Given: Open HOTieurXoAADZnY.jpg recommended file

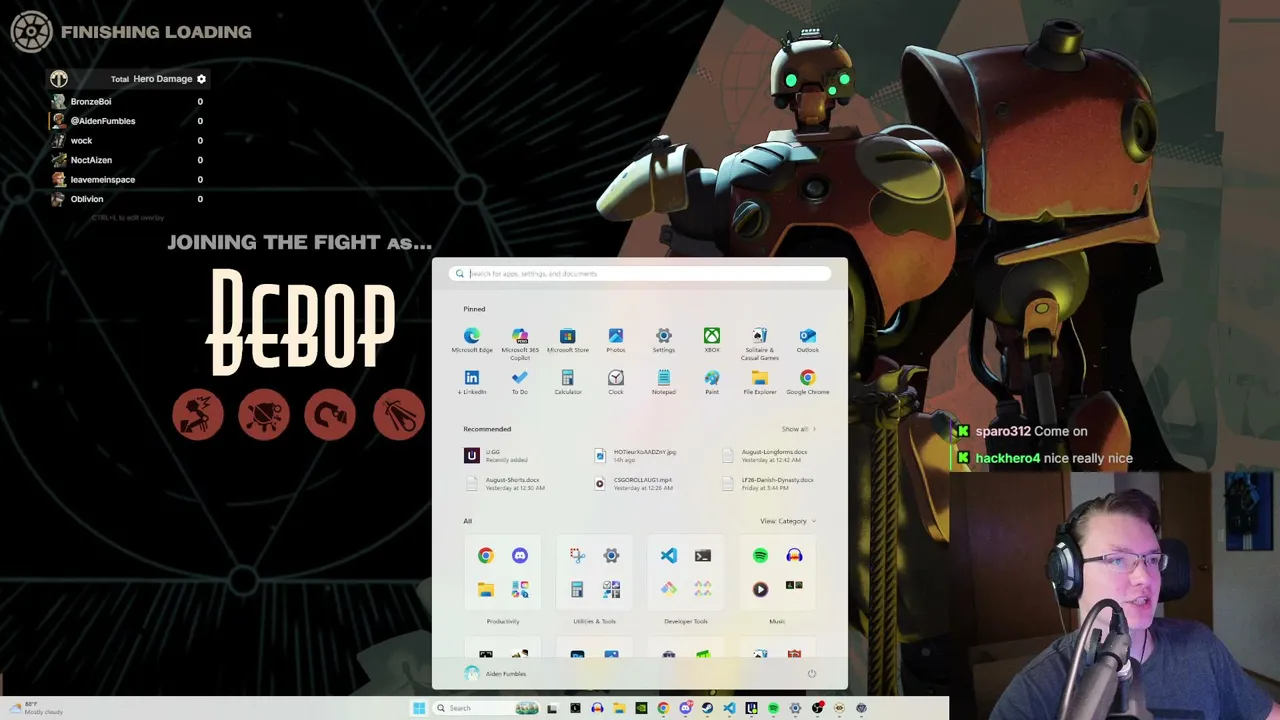Looking at the screenshot, I should 636,456.
